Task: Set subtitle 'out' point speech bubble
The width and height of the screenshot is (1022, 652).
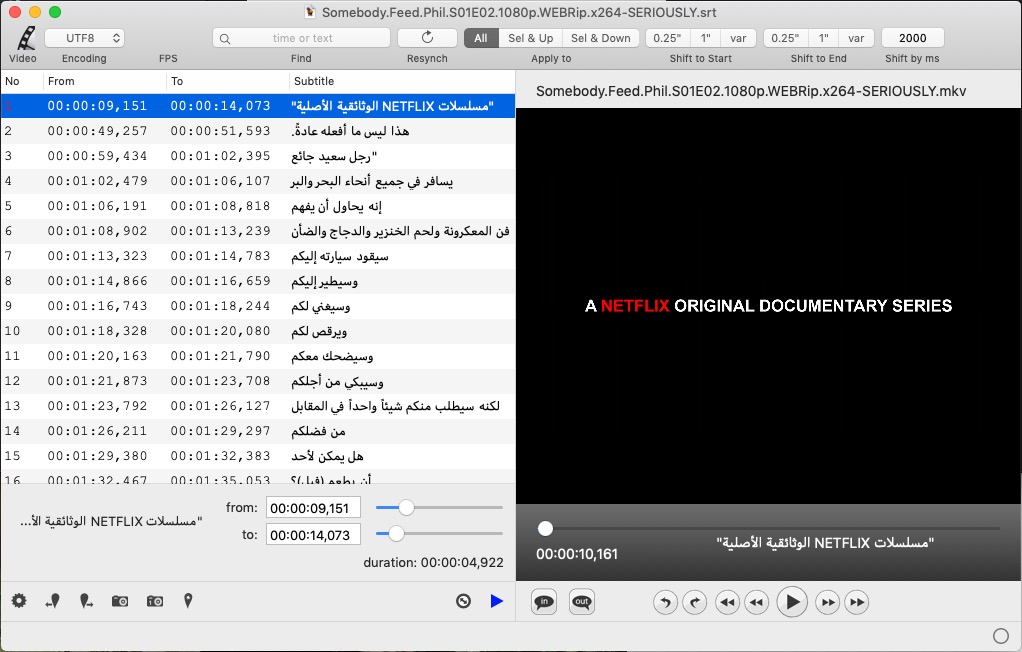Action: click(x=581, y=602)
